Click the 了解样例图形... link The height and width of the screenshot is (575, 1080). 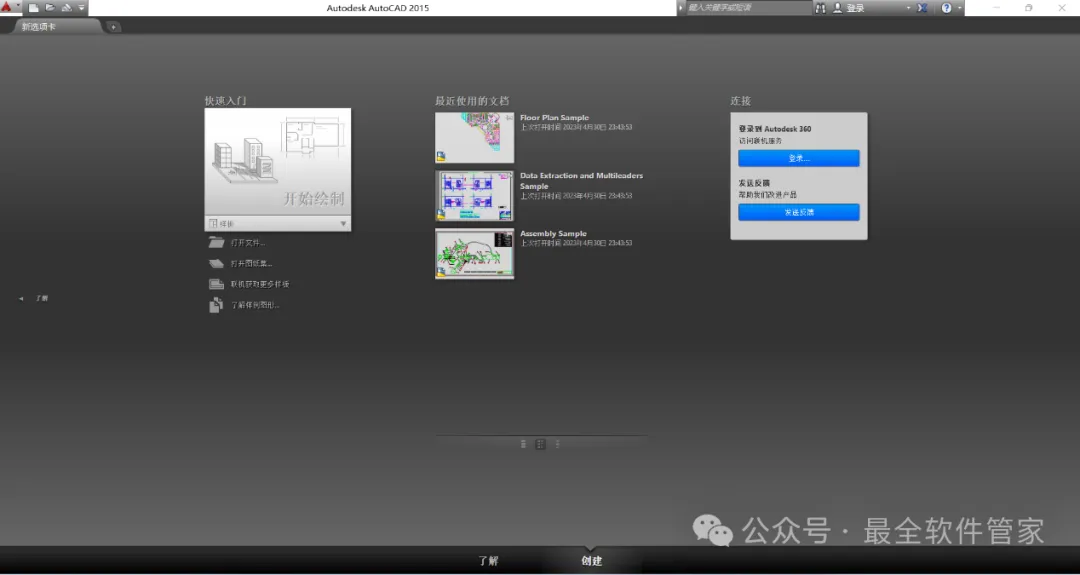pyautogui.click(x=255, y=305)
